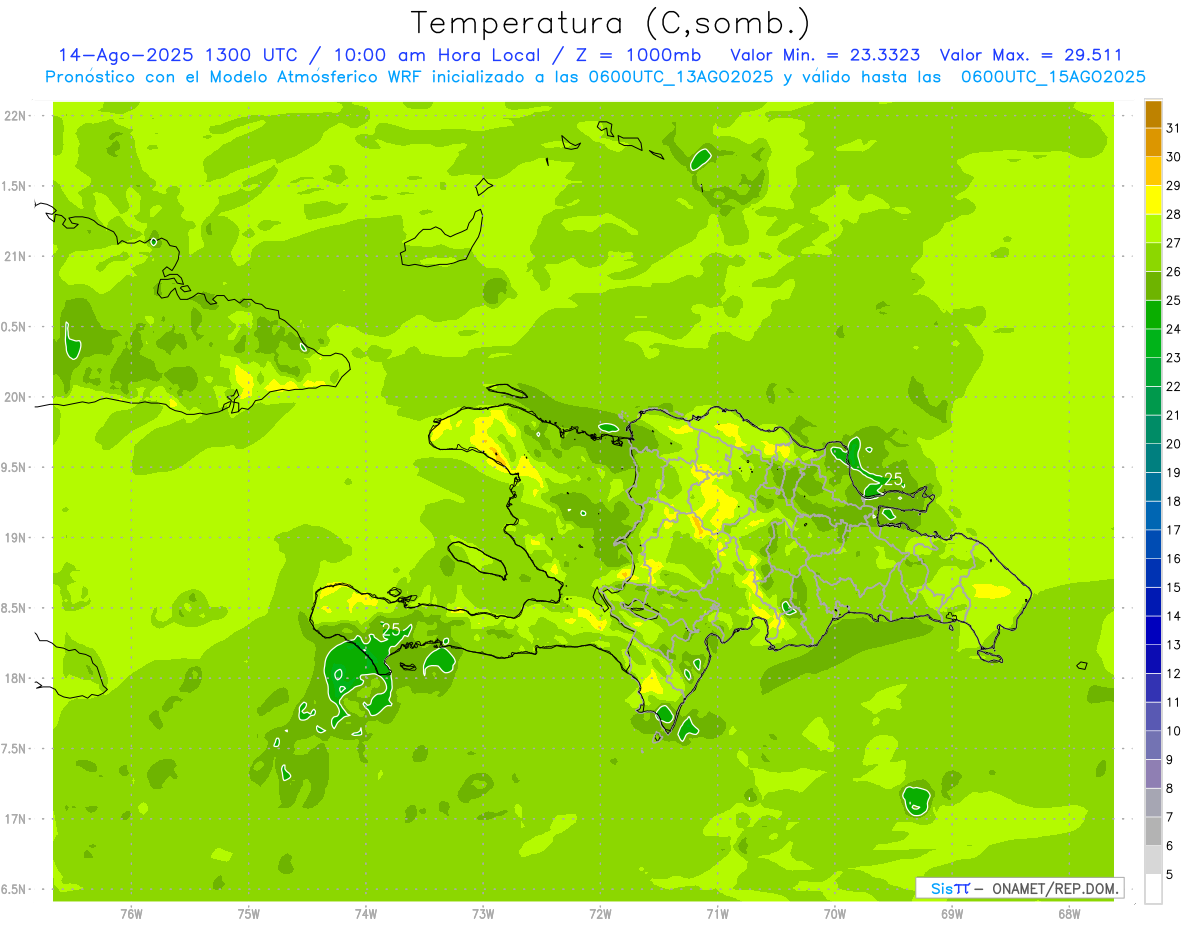The width and height of the screenshot is (1200, 927).
Task: Click the 22N latitude axis label
Action: click(16, 116)
